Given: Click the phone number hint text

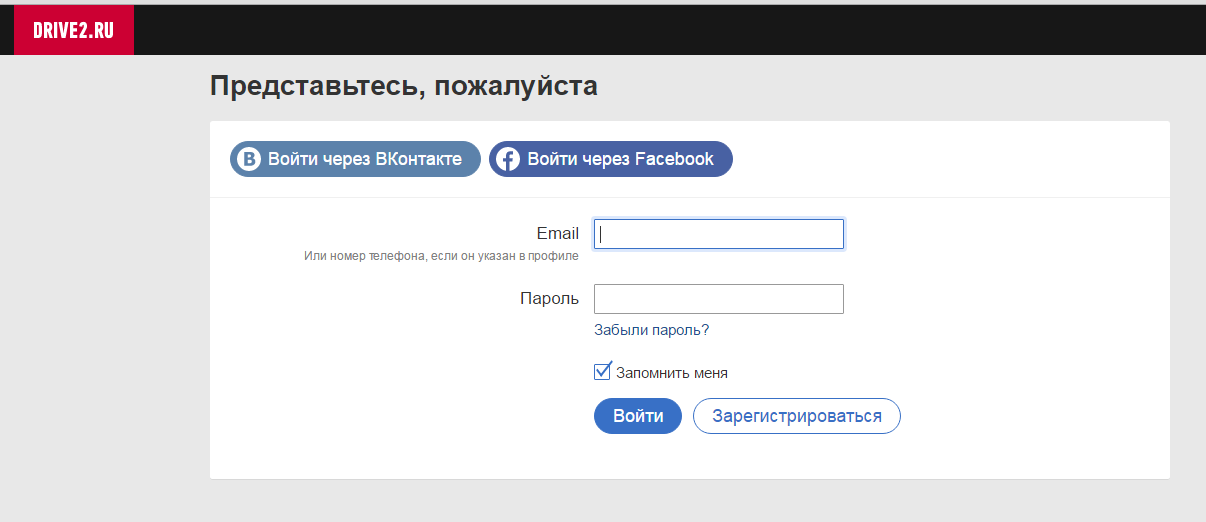Looking at the screenshot, I should (x=441, y=256).
